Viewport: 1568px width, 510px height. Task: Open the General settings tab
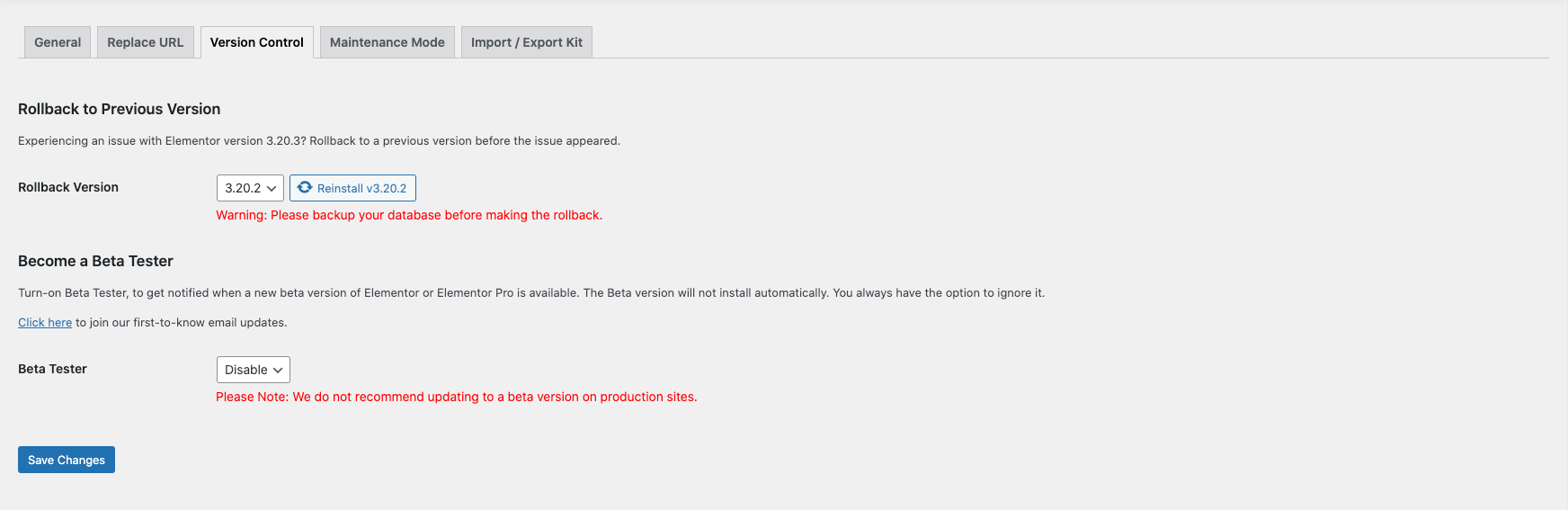[x=58, y=42]
